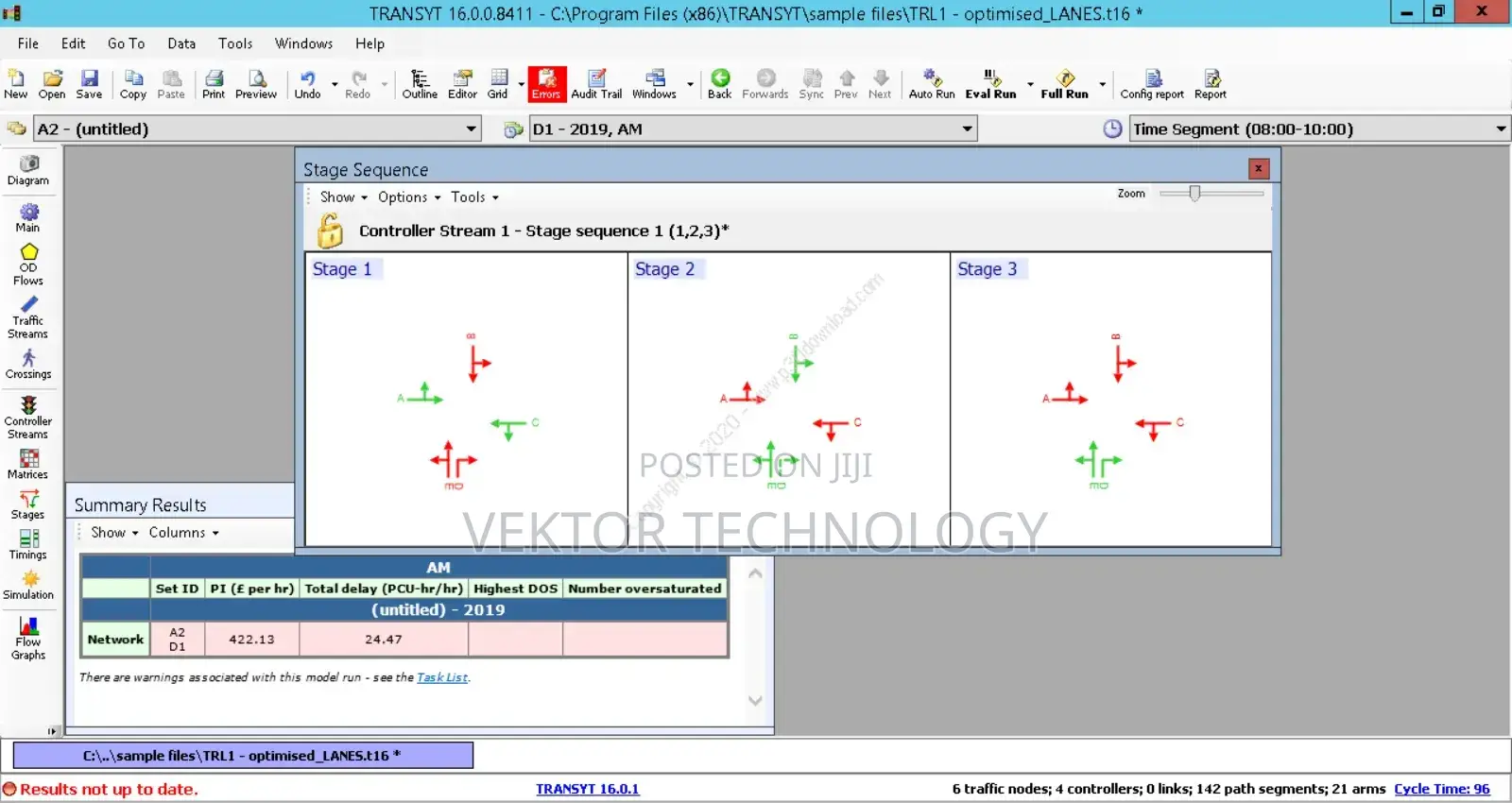Open the Edit menu
Image resolution: width=1512 pixels, height=803 pixels.
point(73,43)
